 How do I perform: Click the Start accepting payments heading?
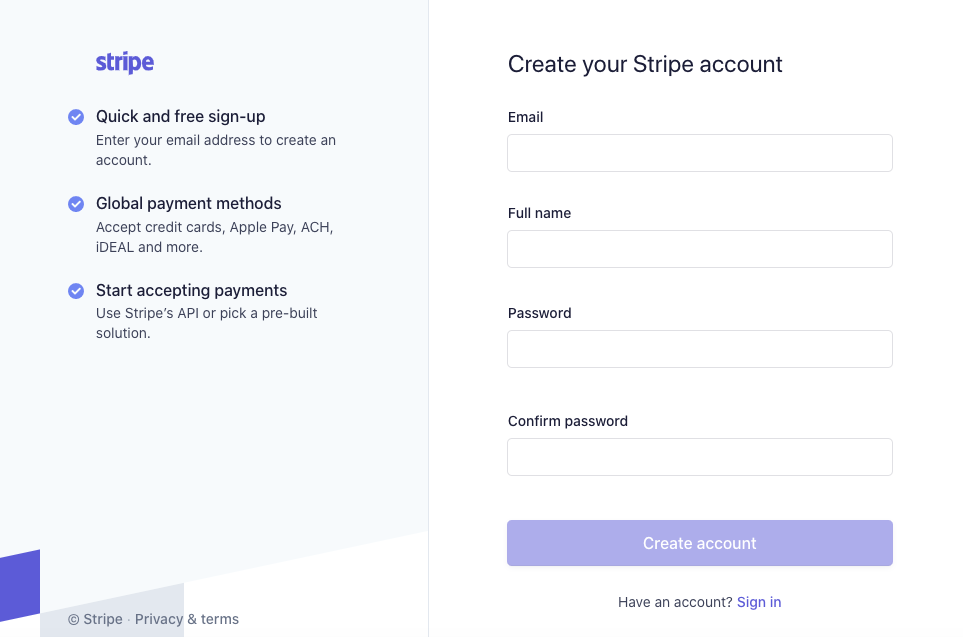click(192, 291)
